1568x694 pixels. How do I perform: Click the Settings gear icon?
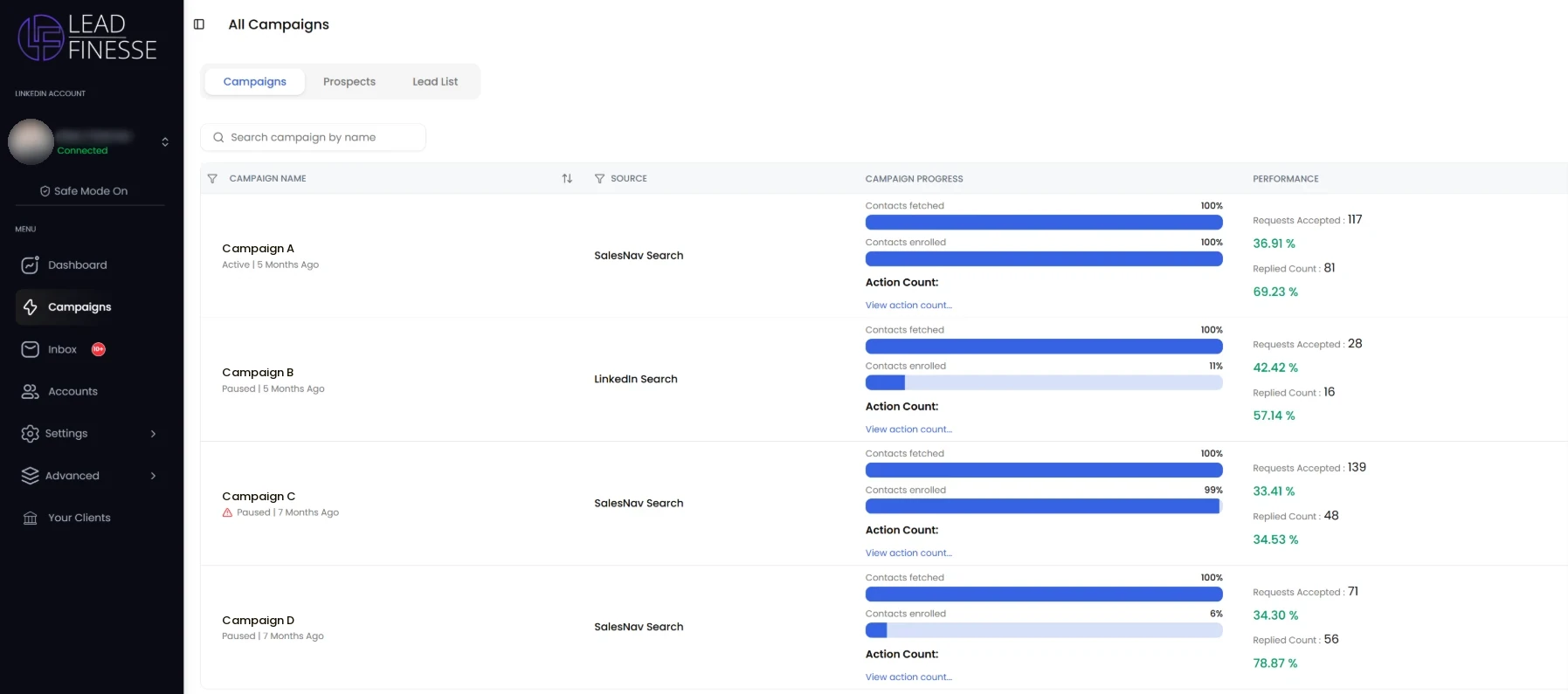31,433
